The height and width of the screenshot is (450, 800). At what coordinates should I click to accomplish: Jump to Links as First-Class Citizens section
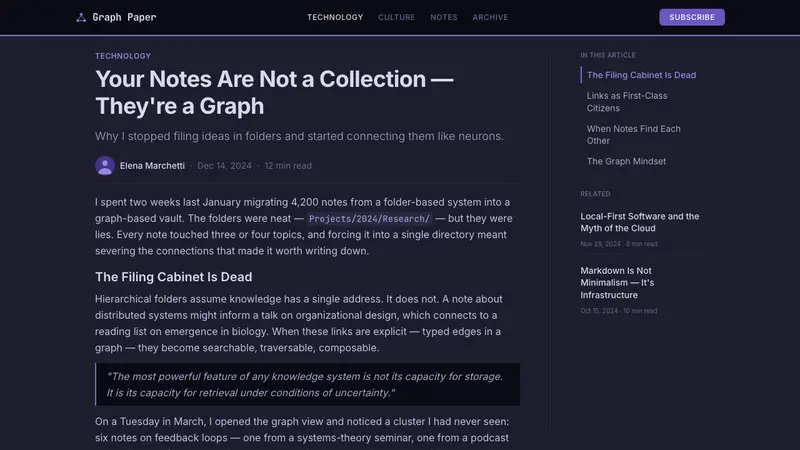pyautogui.click(x=627, y=102)
